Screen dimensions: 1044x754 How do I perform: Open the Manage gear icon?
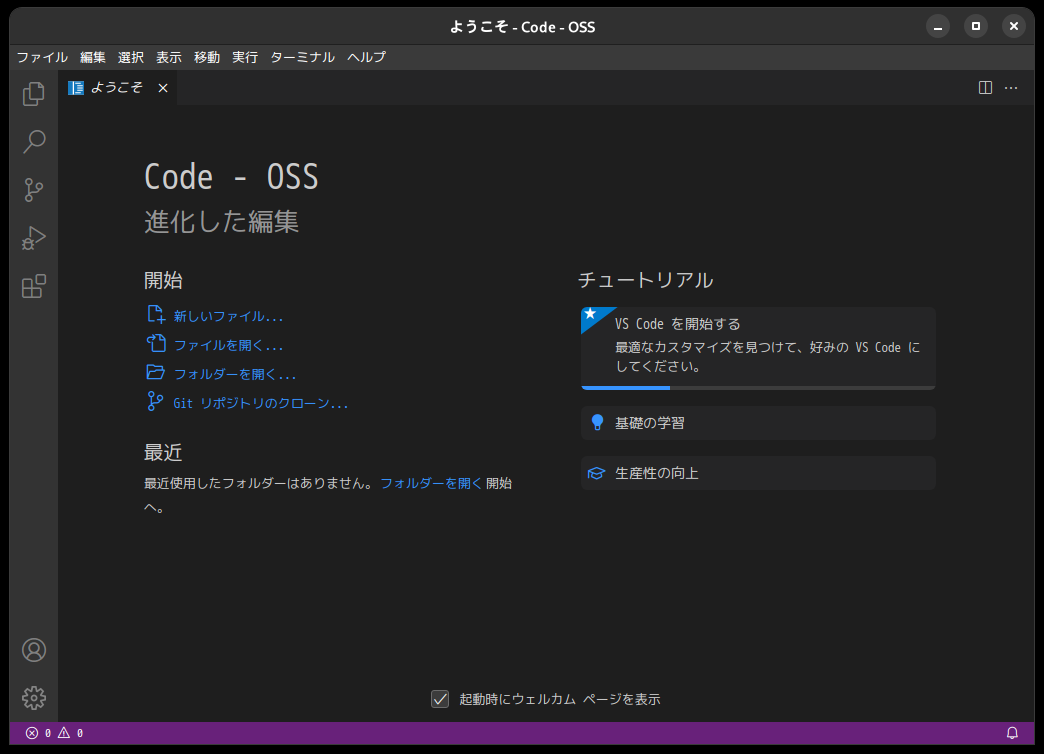click(x=33, y=698)
